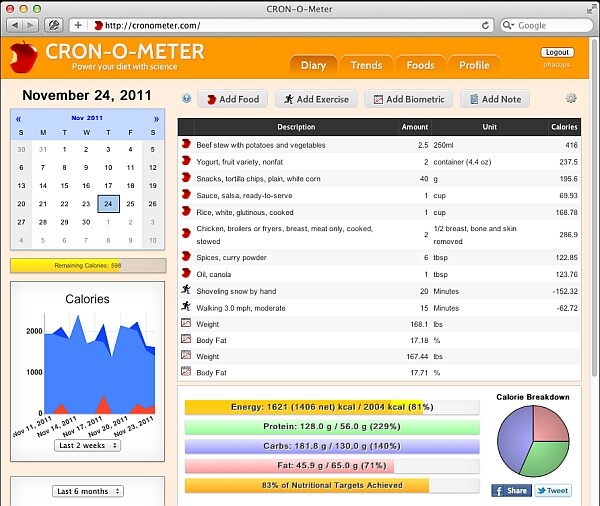Click the Description column header
600x506 pixels.
click(296, 127)
